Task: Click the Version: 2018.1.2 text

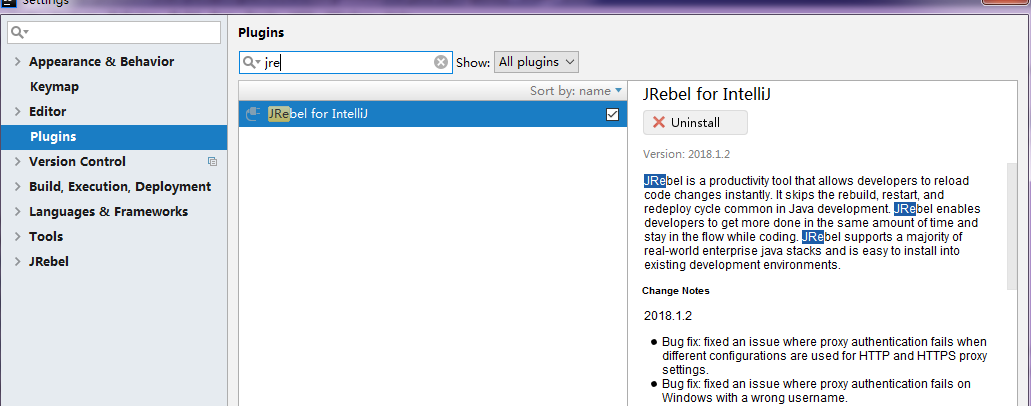Action: point(686,155)
